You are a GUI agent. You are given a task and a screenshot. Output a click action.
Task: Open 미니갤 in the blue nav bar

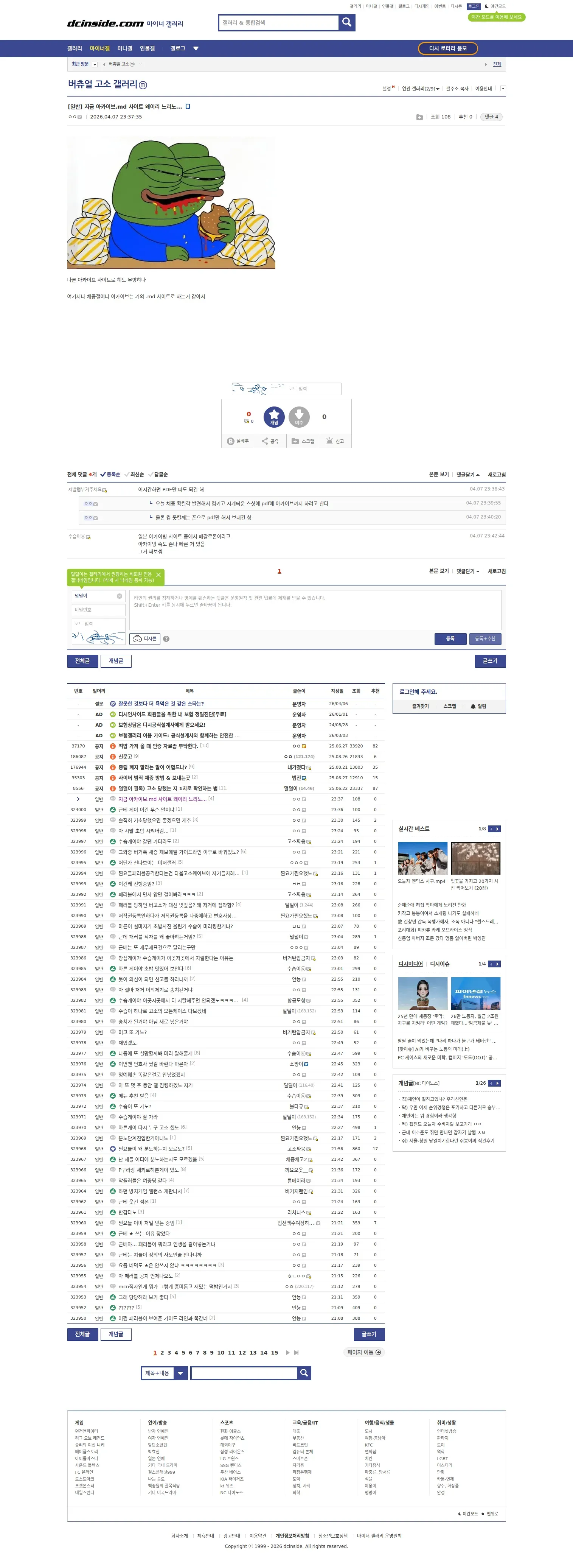coord(125,49)
